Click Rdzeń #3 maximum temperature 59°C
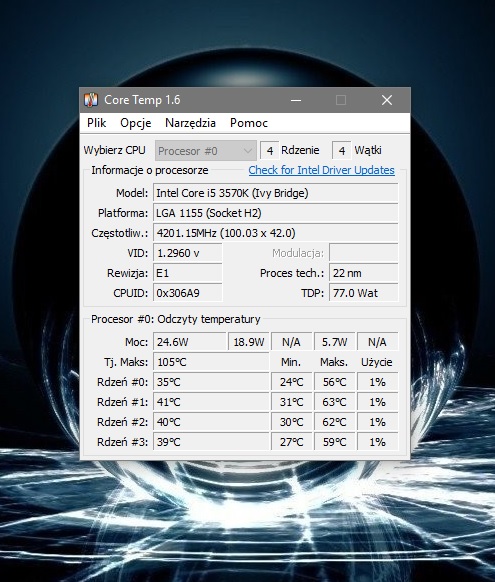The image size is (495, 582). (334, 442)
